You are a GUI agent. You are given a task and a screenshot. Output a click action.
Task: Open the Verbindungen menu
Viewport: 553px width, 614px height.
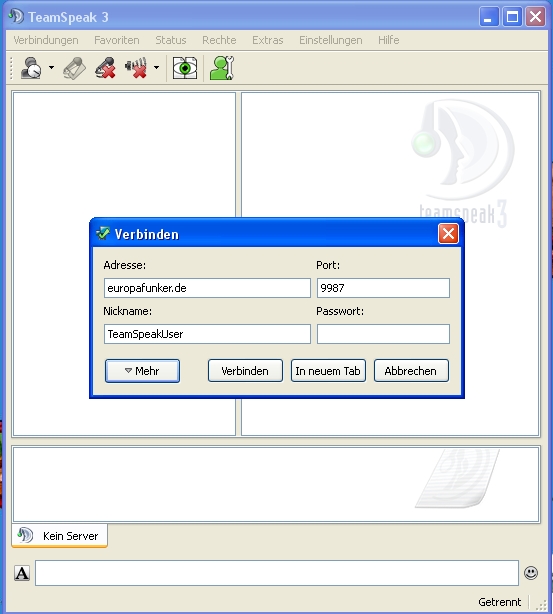click(46, 40)
